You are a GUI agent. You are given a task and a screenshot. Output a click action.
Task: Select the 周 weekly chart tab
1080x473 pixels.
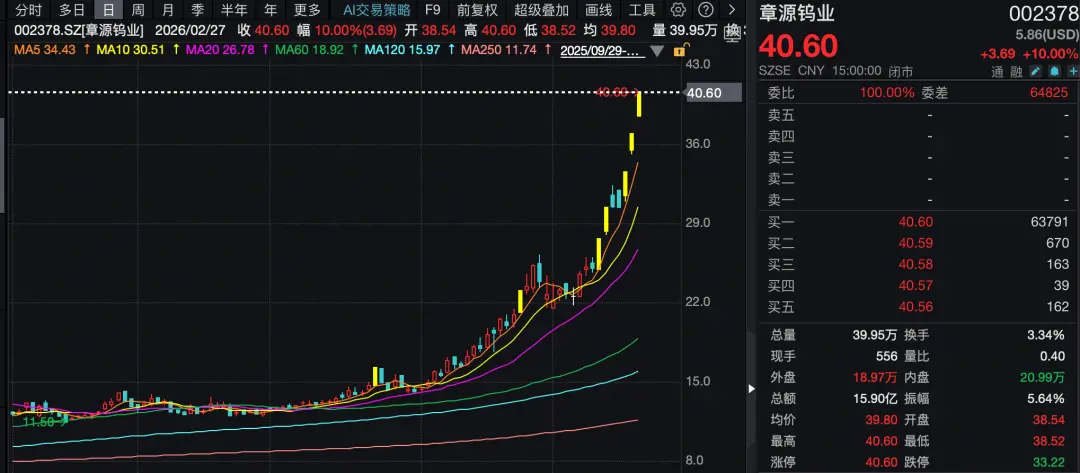click(137, 10)
